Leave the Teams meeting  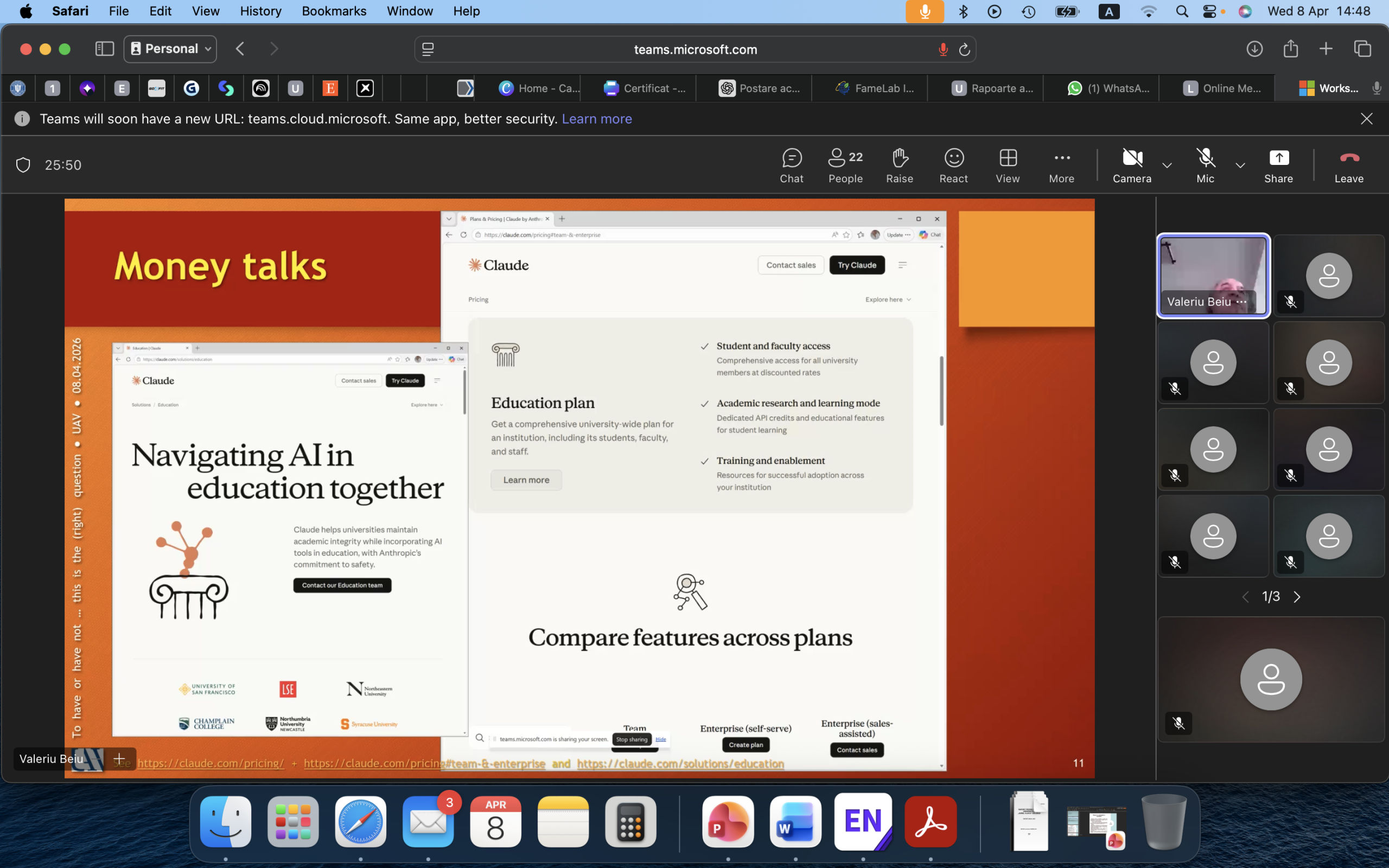[1349, 166]
